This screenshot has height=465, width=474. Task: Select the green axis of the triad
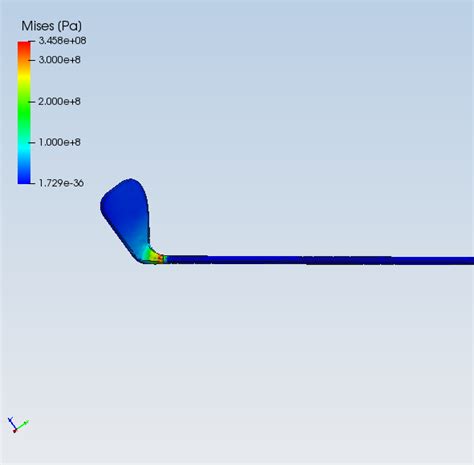tap(22, 425)
